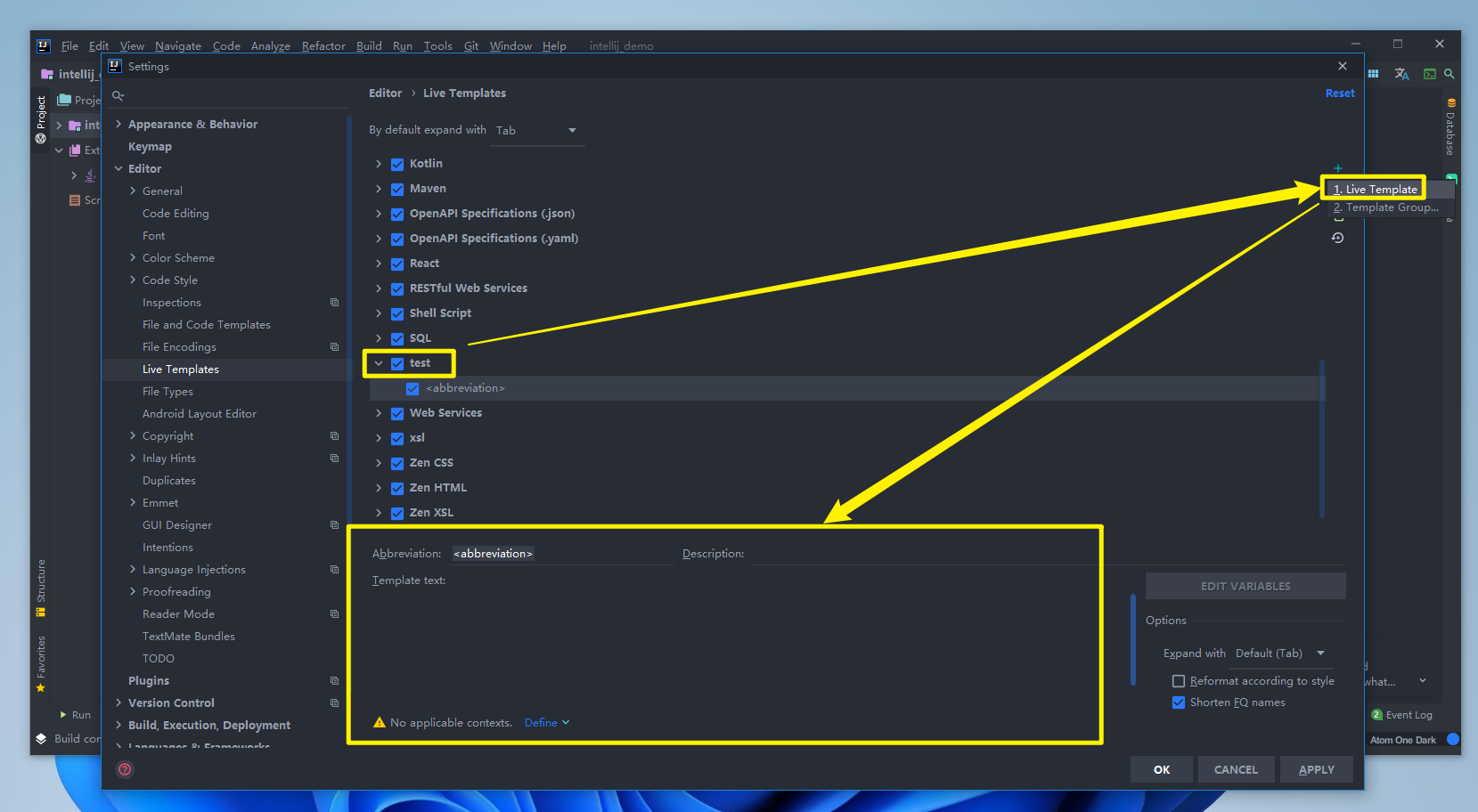Expand the Color Scheme settings node

point(133,257)
